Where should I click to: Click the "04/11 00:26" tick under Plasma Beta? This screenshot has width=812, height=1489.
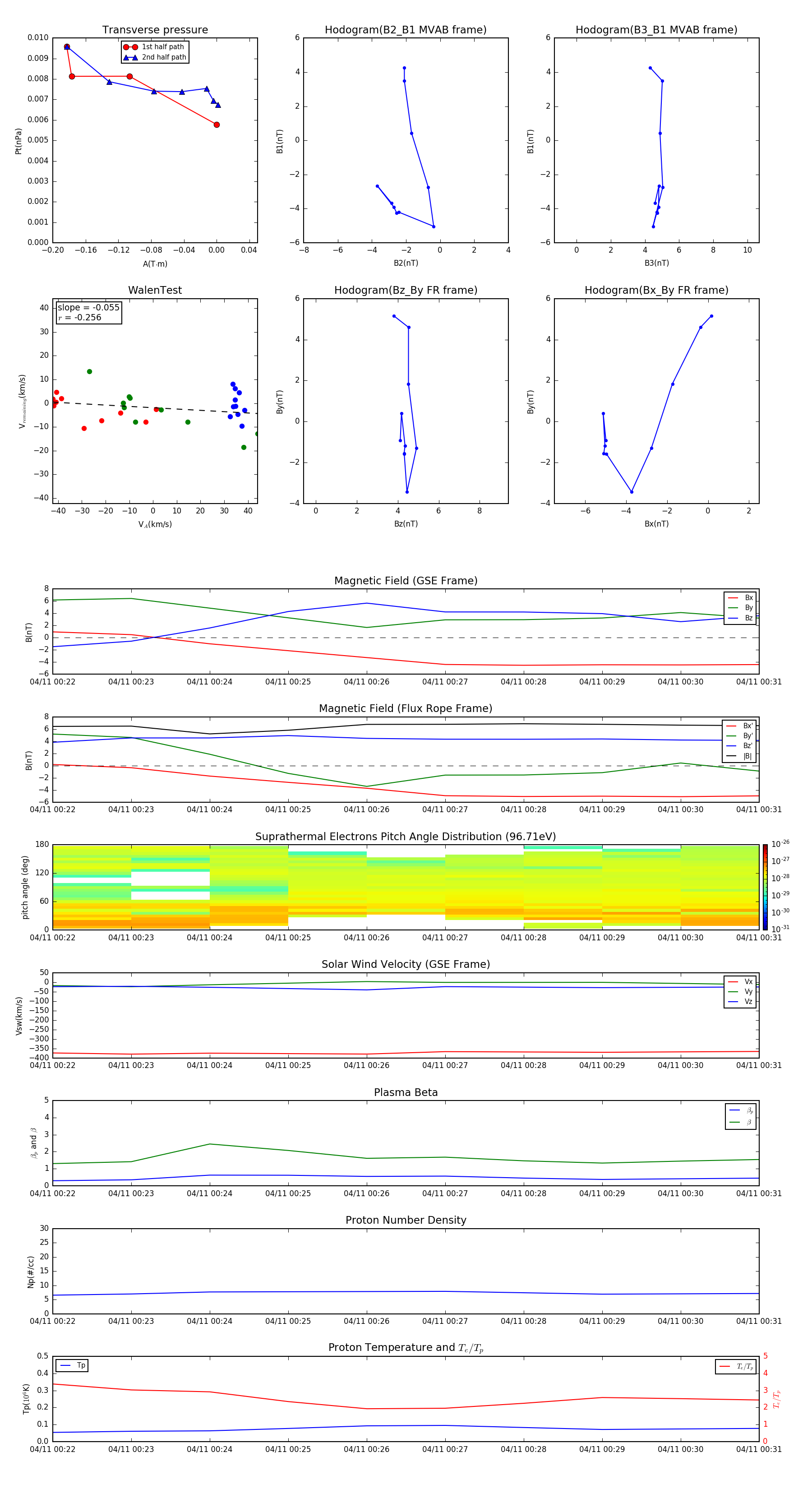[366, 1193]
